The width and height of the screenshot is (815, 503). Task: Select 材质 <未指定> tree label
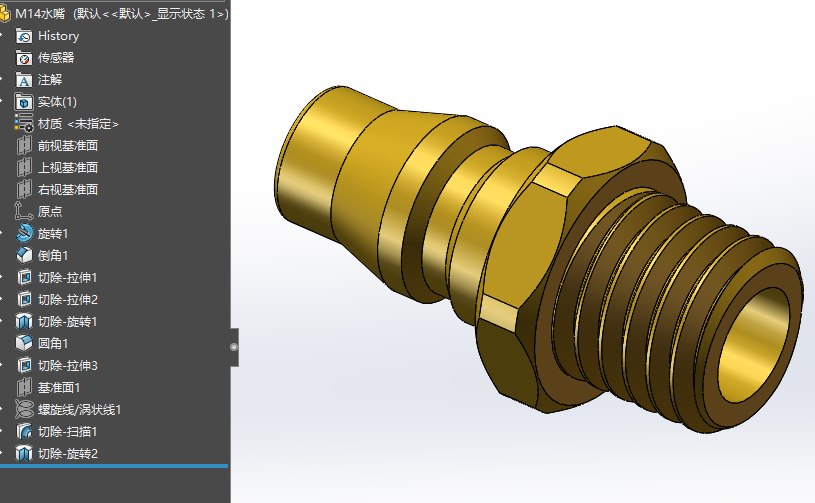[78, 124]
